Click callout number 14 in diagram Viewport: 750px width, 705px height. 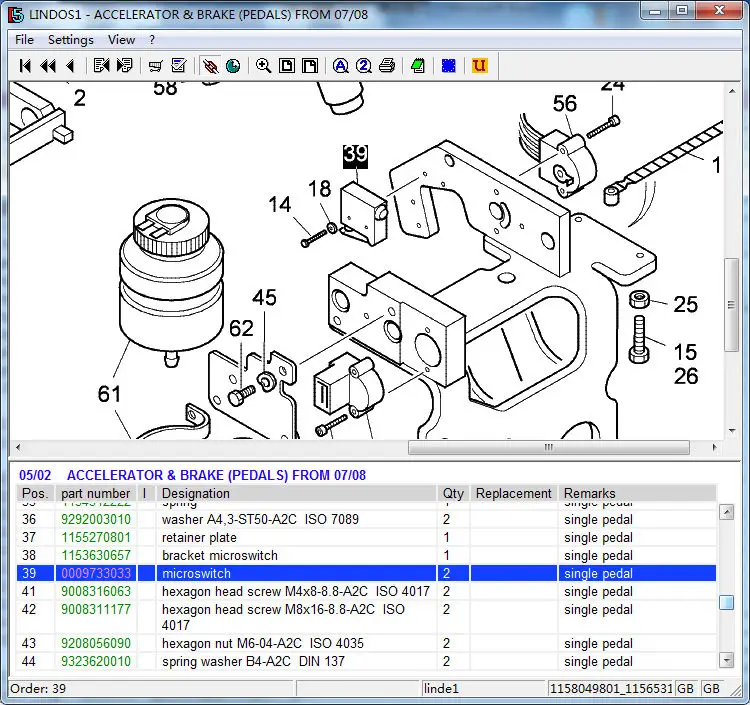pos(280,204)
